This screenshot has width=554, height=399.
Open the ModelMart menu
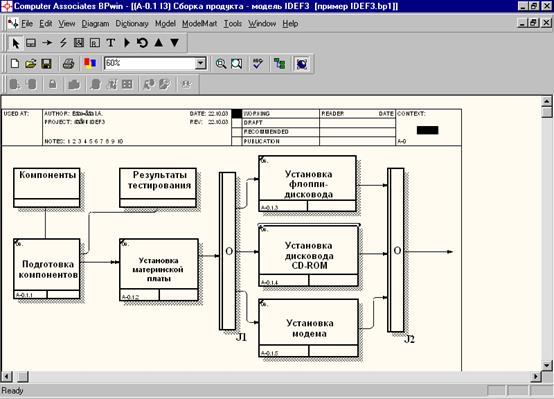[x=200, y=24]
